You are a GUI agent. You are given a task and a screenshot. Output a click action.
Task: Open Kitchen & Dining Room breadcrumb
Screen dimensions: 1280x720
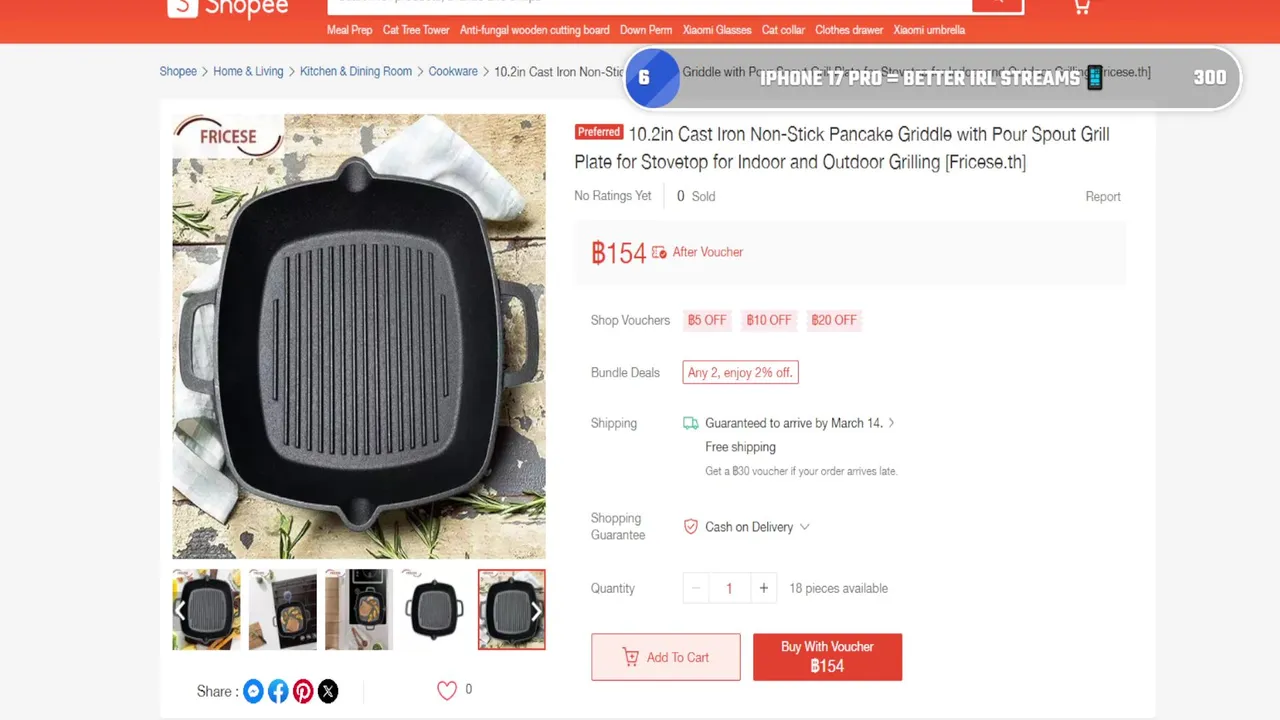pos(356,71)
